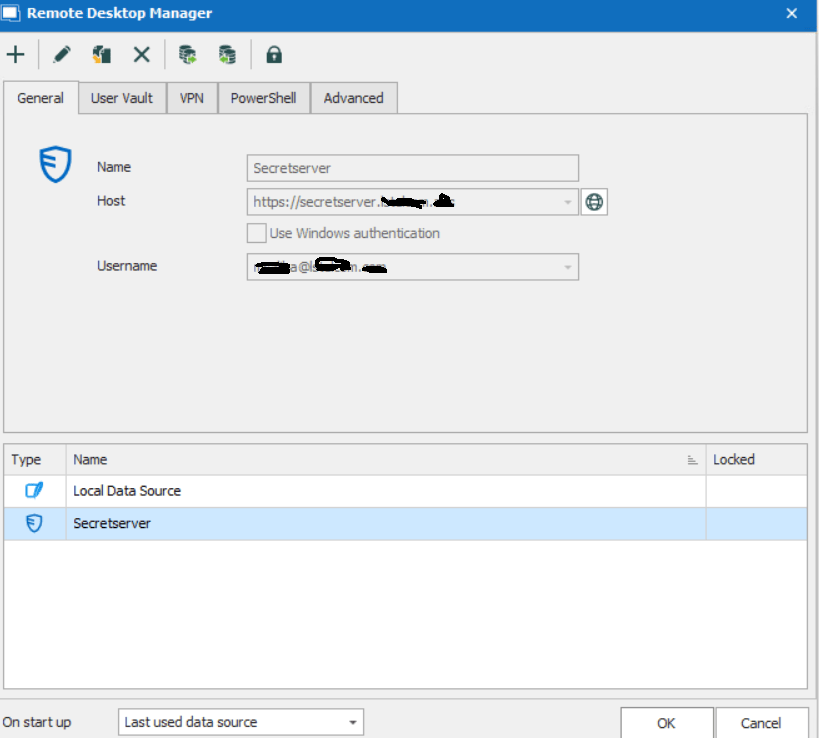The image size is (819, 738).
Task: Open the Username dropdown list
Action: tap(567, 267)
